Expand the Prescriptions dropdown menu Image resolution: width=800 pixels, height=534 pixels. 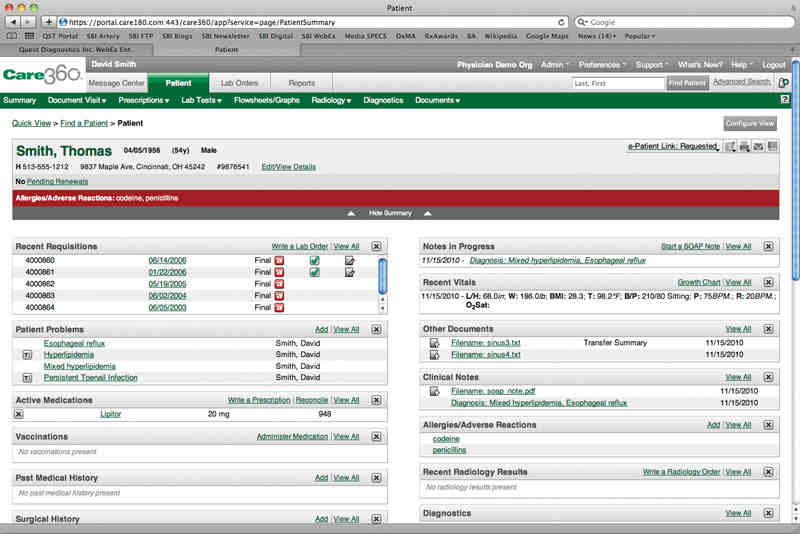[144, 100]
